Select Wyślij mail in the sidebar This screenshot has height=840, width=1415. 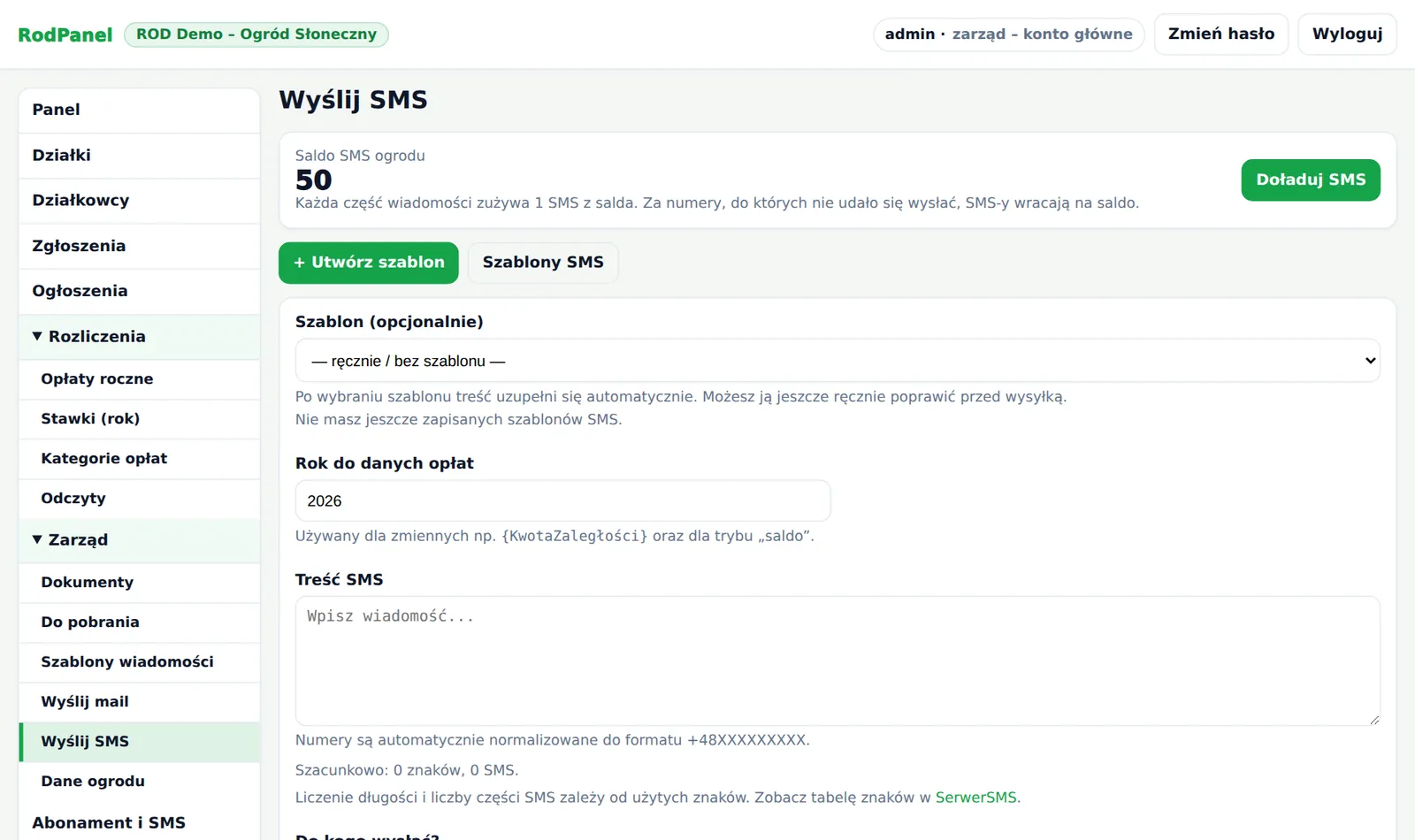click(x=139, y=702)
